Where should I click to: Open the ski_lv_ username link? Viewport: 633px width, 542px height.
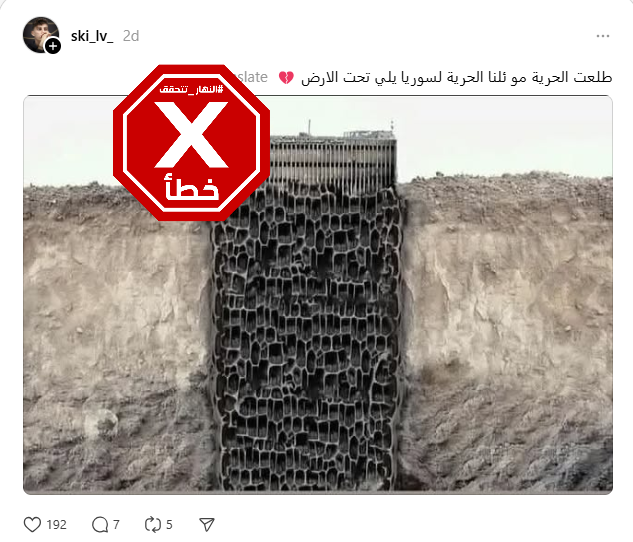pyautogui.click(x=92, y=36)
